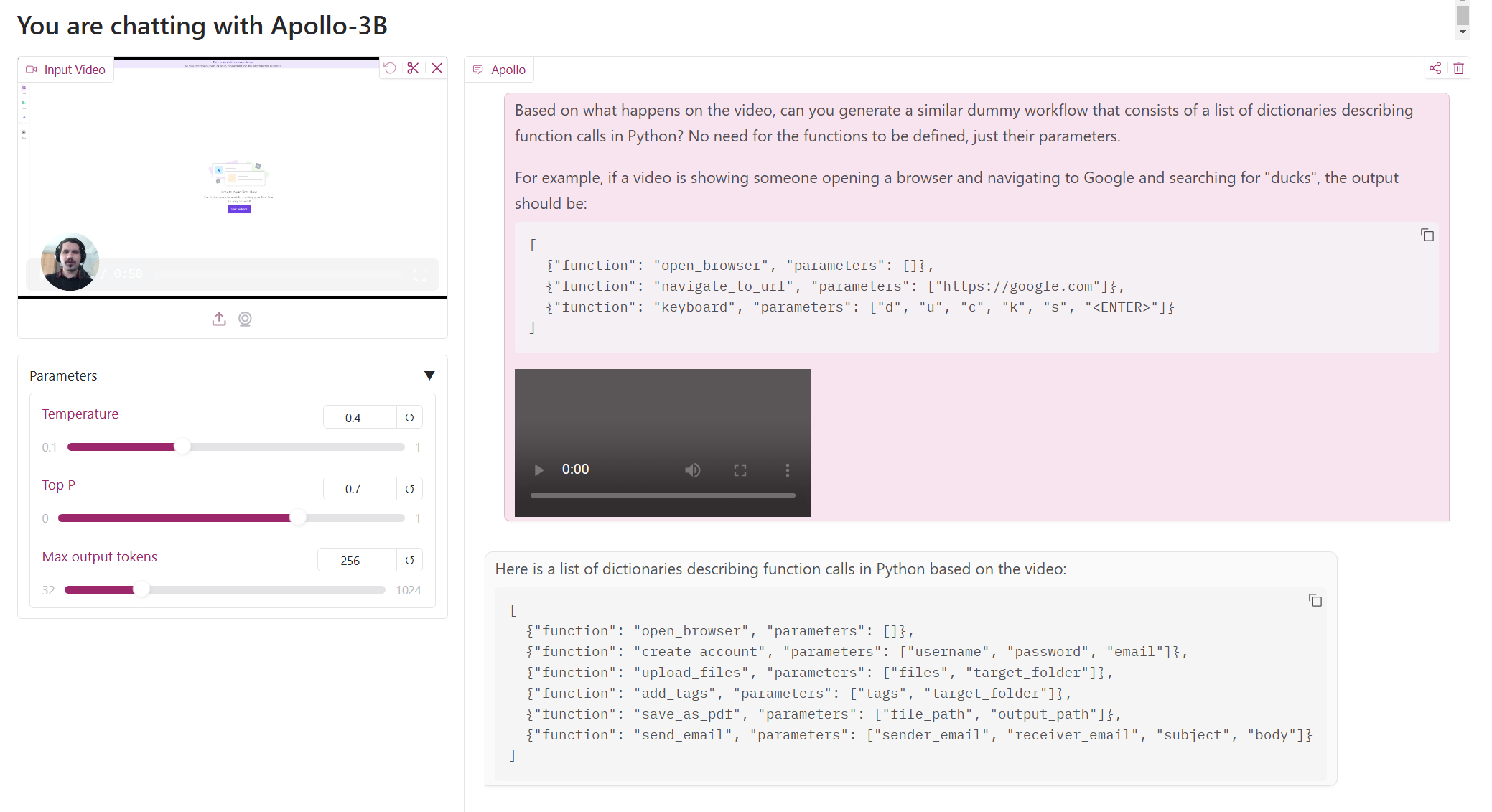Play the video in the chat message
Image resolution: width=1492 pixels, height=812 pixels.
point(538,470)
